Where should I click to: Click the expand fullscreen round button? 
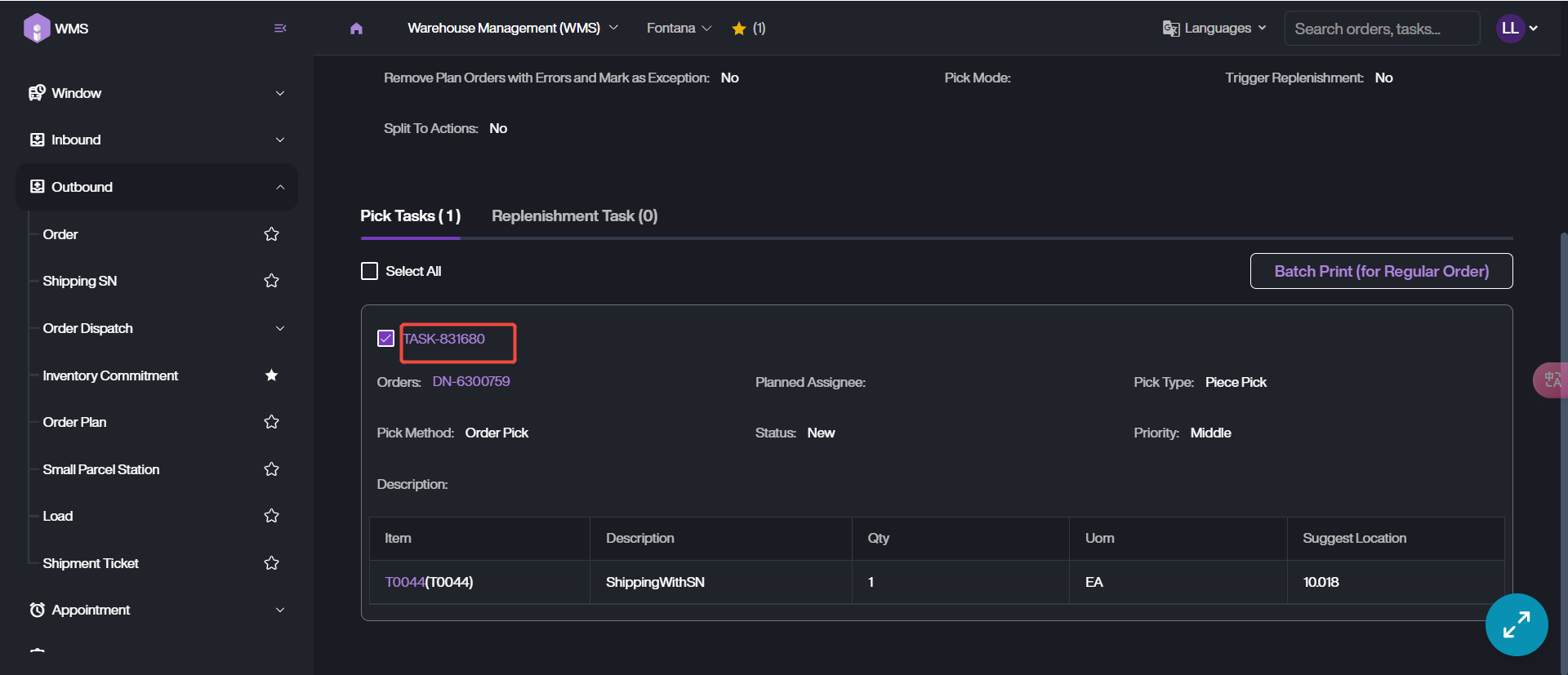1517,624
